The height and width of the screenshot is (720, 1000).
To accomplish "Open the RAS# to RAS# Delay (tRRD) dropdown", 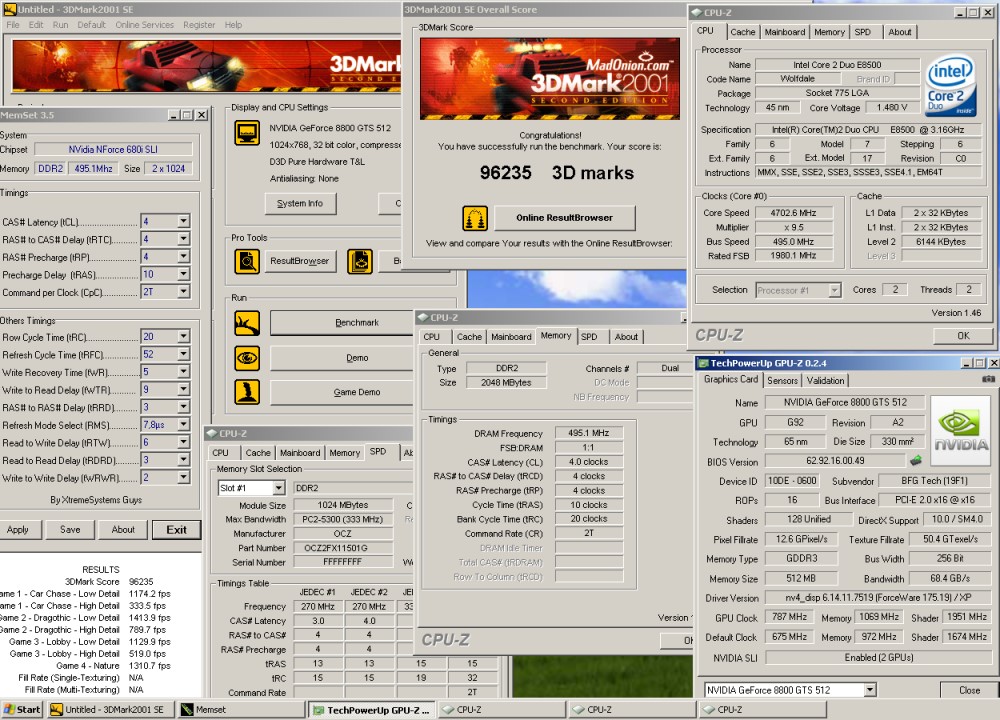I will 183,407.
